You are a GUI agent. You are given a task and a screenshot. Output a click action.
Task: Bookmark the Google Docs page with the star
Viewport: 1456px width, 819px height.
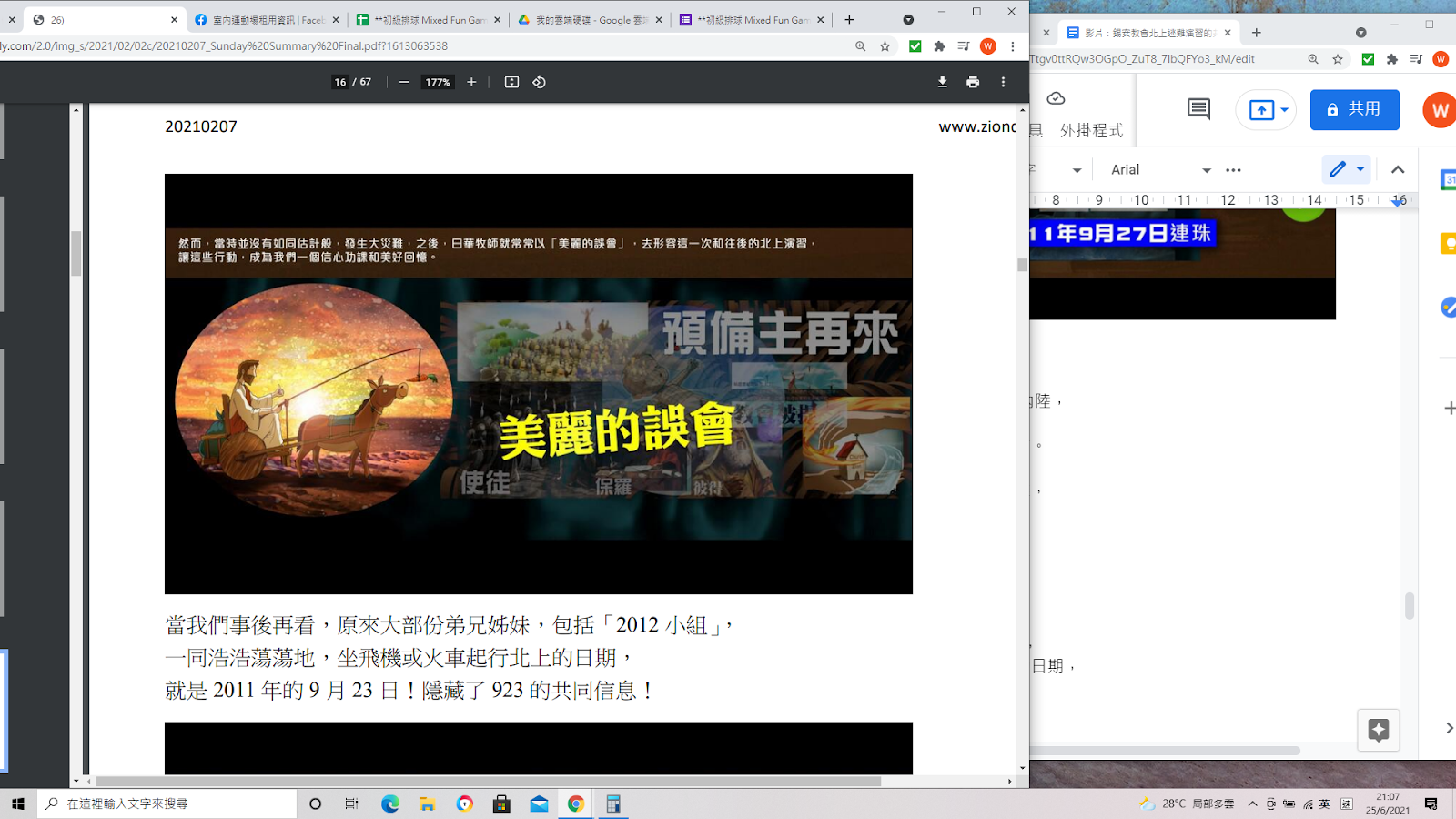(1338, 59)
